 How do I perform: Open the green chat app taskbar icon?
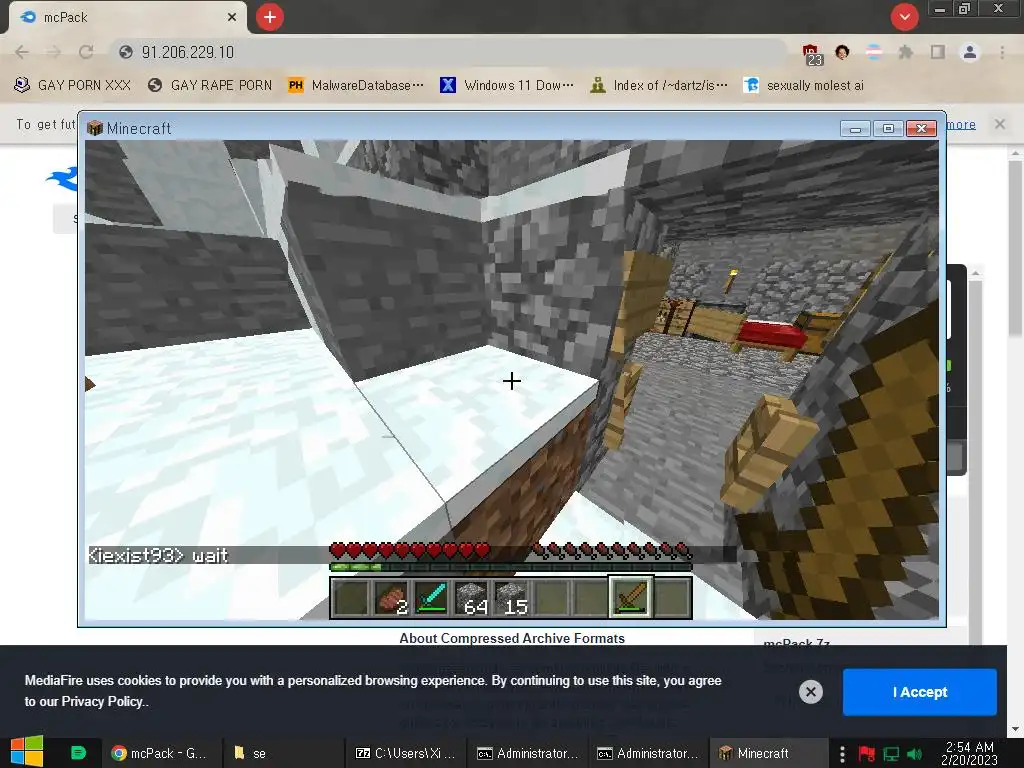(78, 753)
